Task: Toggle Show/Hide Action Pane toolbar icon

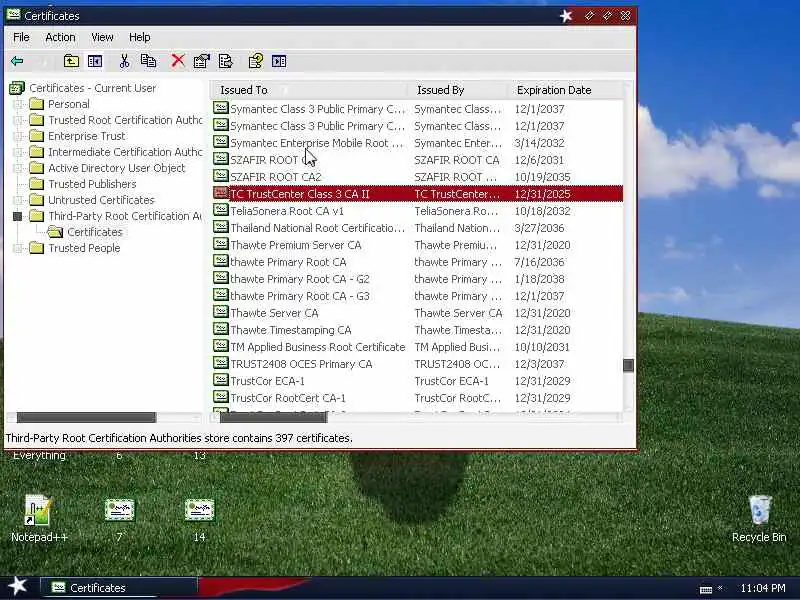Action: coord(279,61)
